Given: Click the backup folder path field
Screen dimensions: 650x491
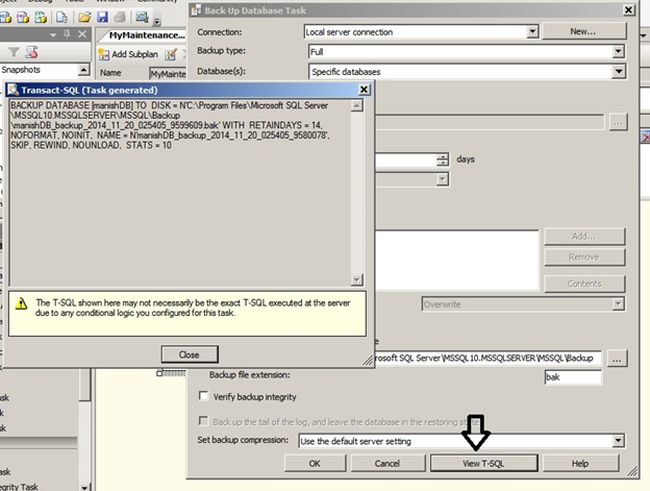Looking at the screenshot, I should (x=488, y=358).
